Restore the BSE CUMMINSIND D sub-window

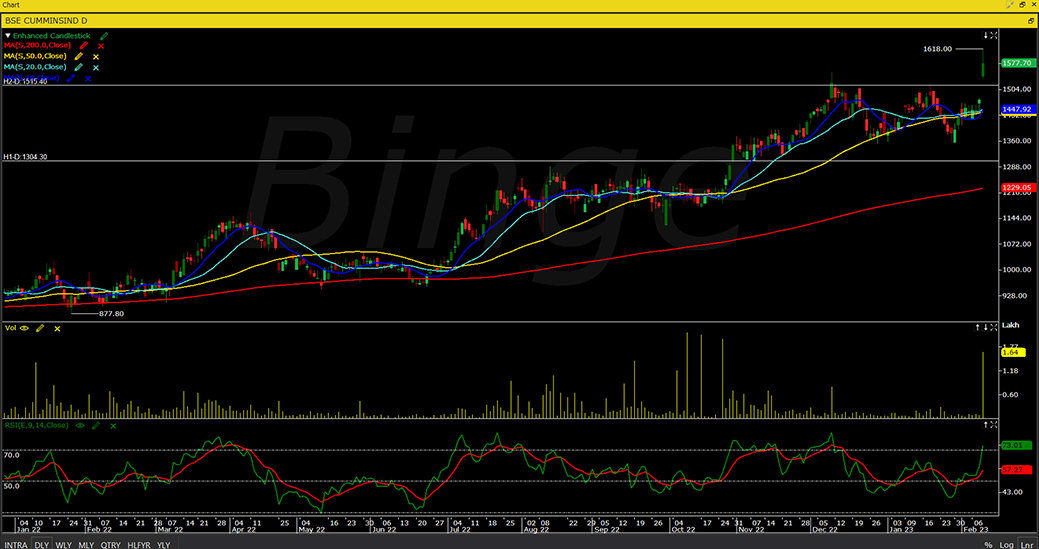(1030, 21)
